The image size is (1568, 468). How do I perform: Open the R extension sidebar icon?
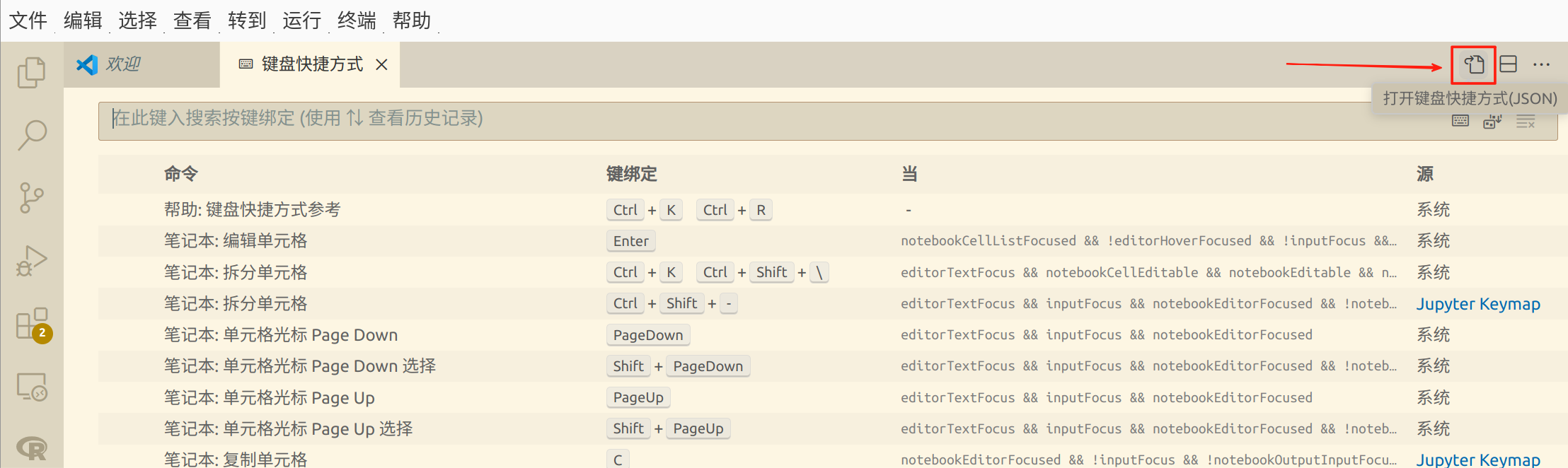[32, 447]
